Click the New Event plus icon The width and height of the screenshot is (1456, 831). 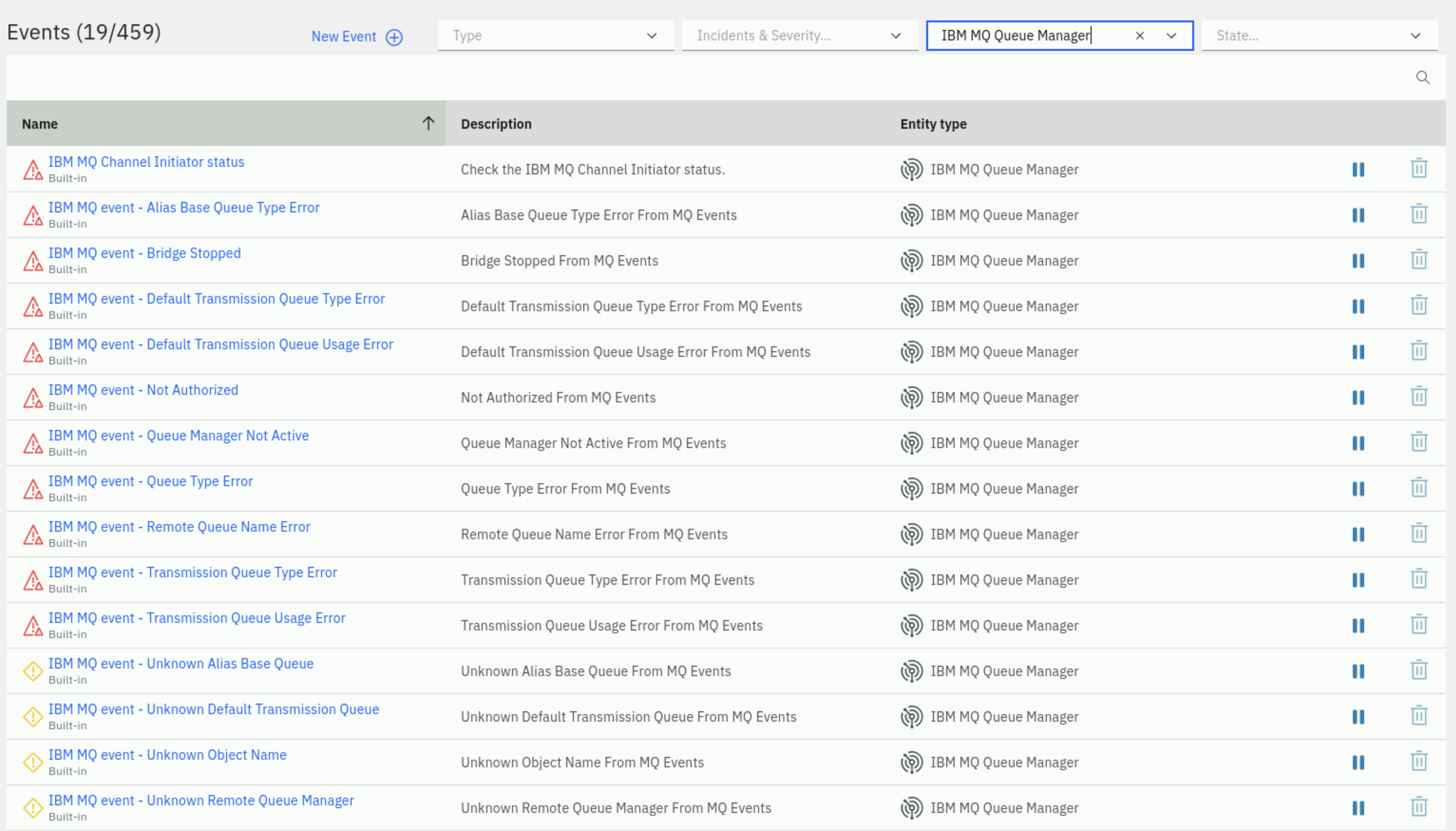394,37
